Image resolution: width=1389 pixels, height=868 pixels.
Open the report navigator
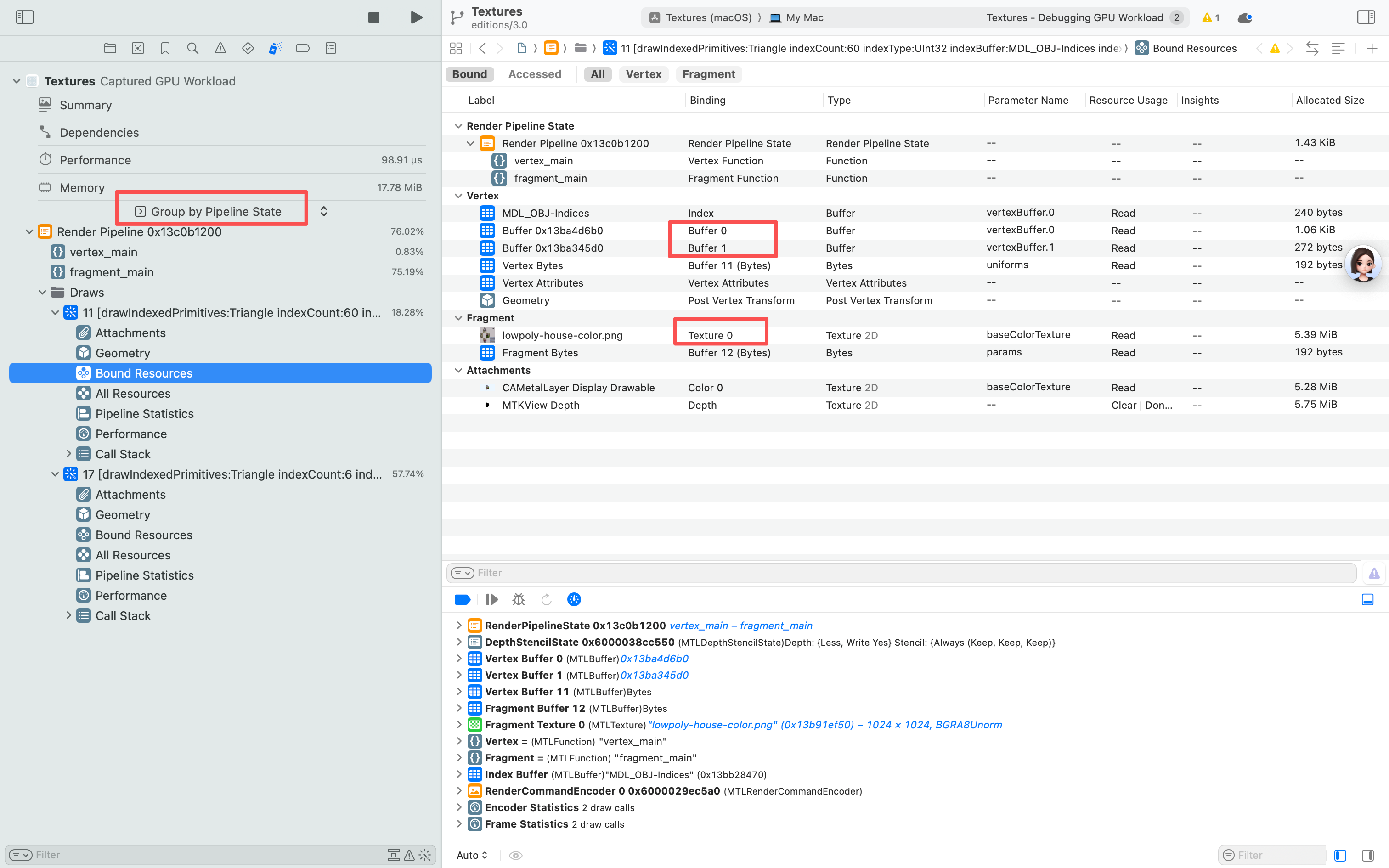click(x=331, y=48)
